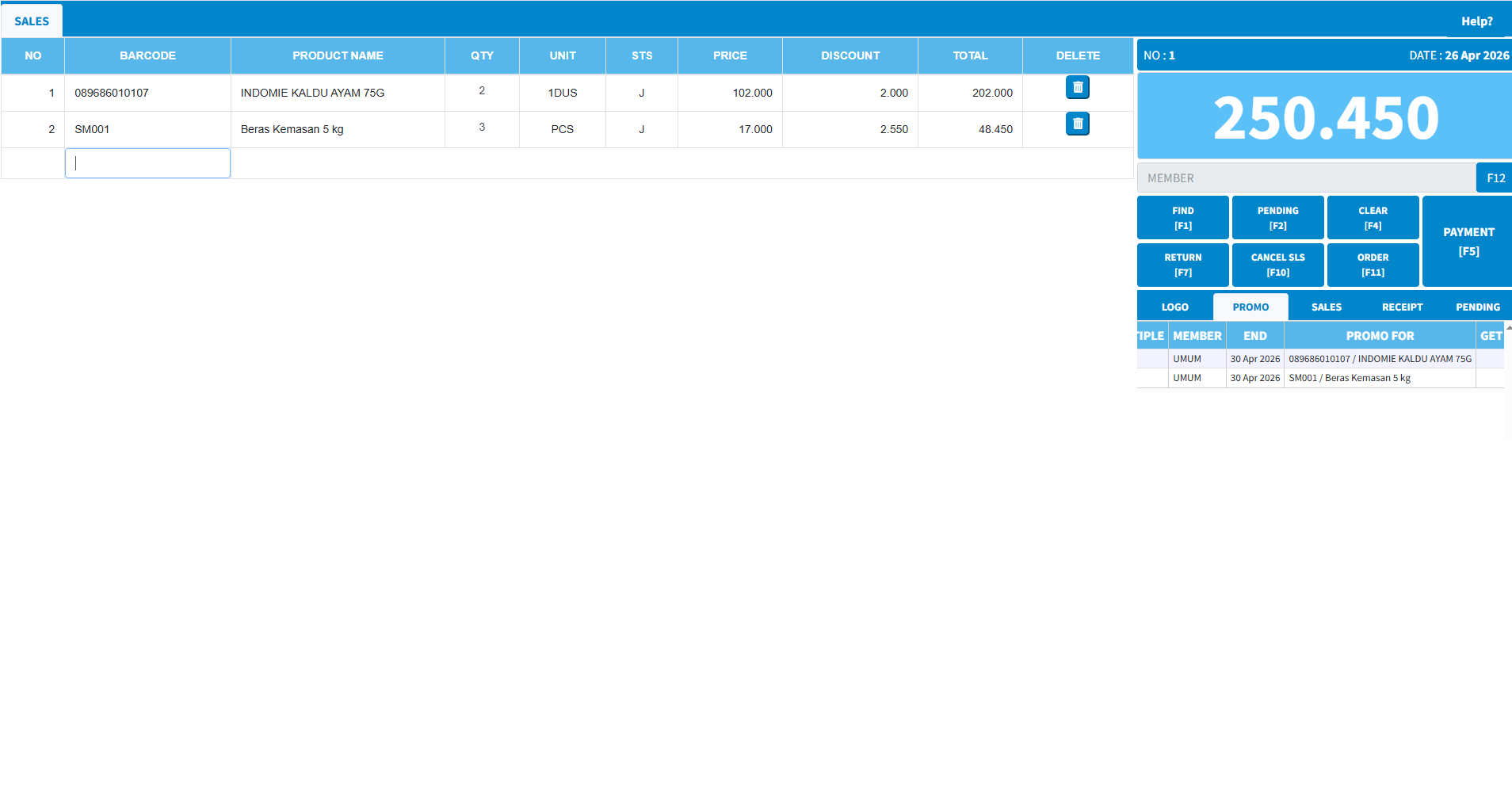Click the CANCEL SLS [F10] button
The width and height of the screenshot is (1512, 786).
pos(1277,265)
